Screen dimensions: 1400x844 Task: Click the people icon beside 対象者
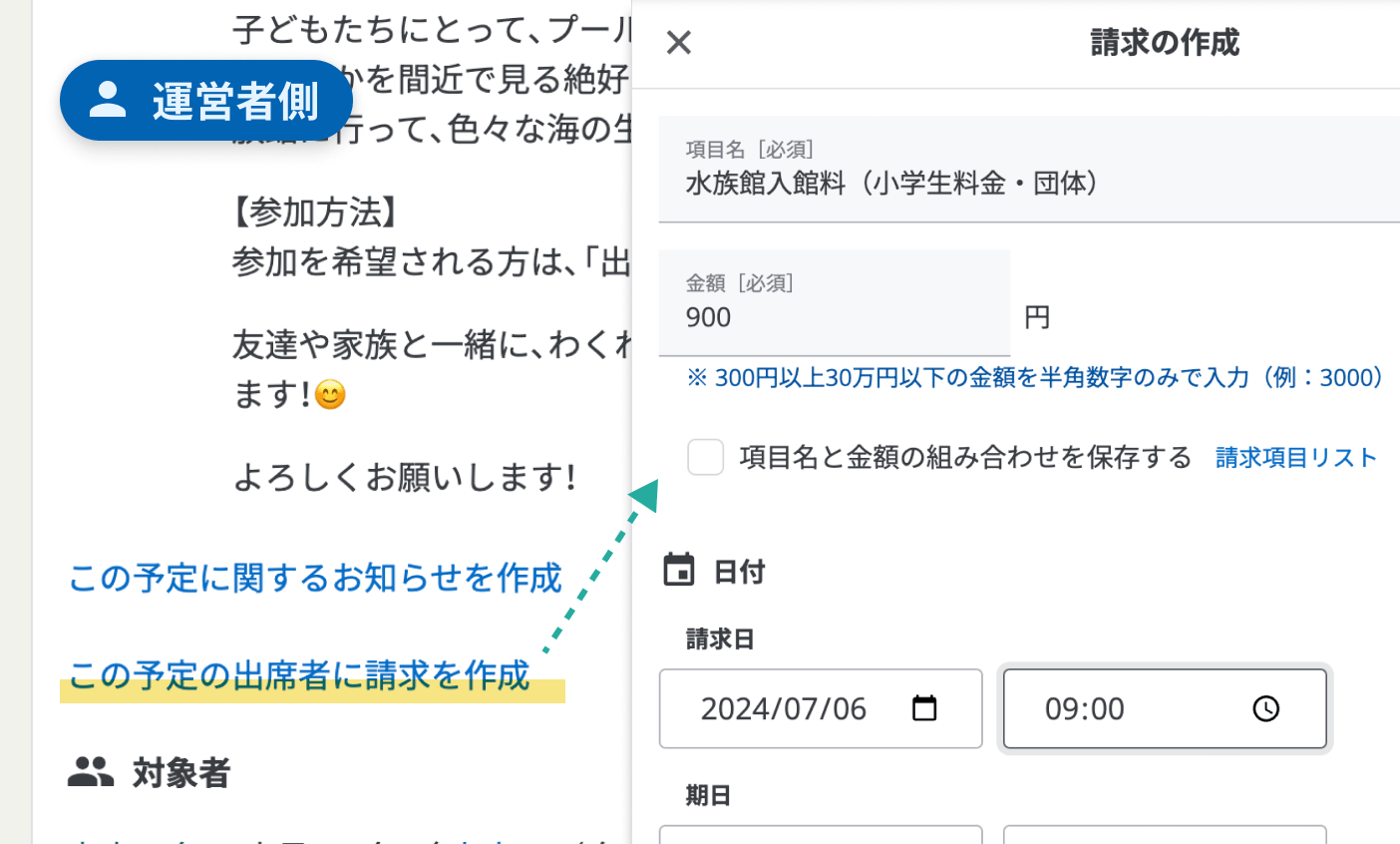coord(91,772)
